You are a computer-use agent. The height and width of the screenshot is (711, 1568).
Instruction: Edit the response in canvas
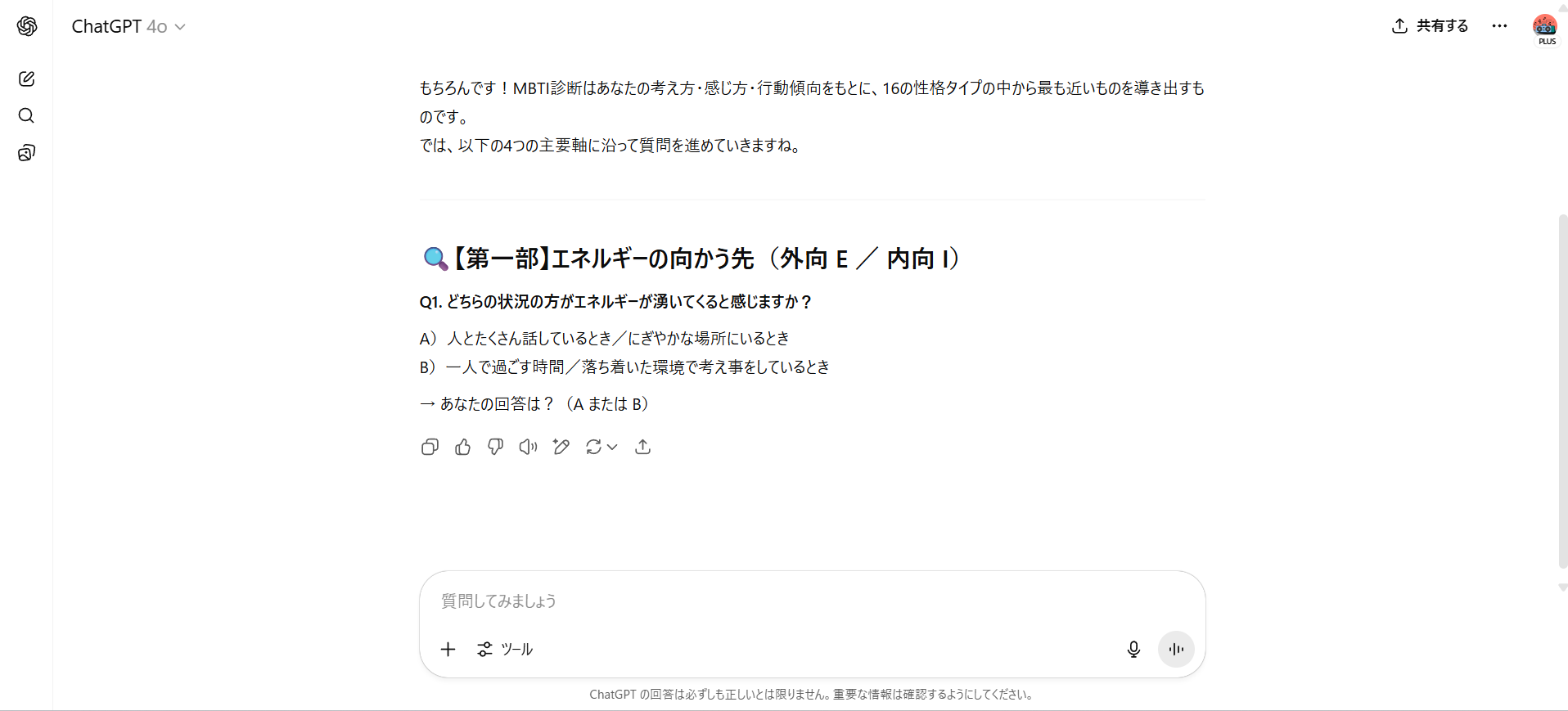[561, 447]
